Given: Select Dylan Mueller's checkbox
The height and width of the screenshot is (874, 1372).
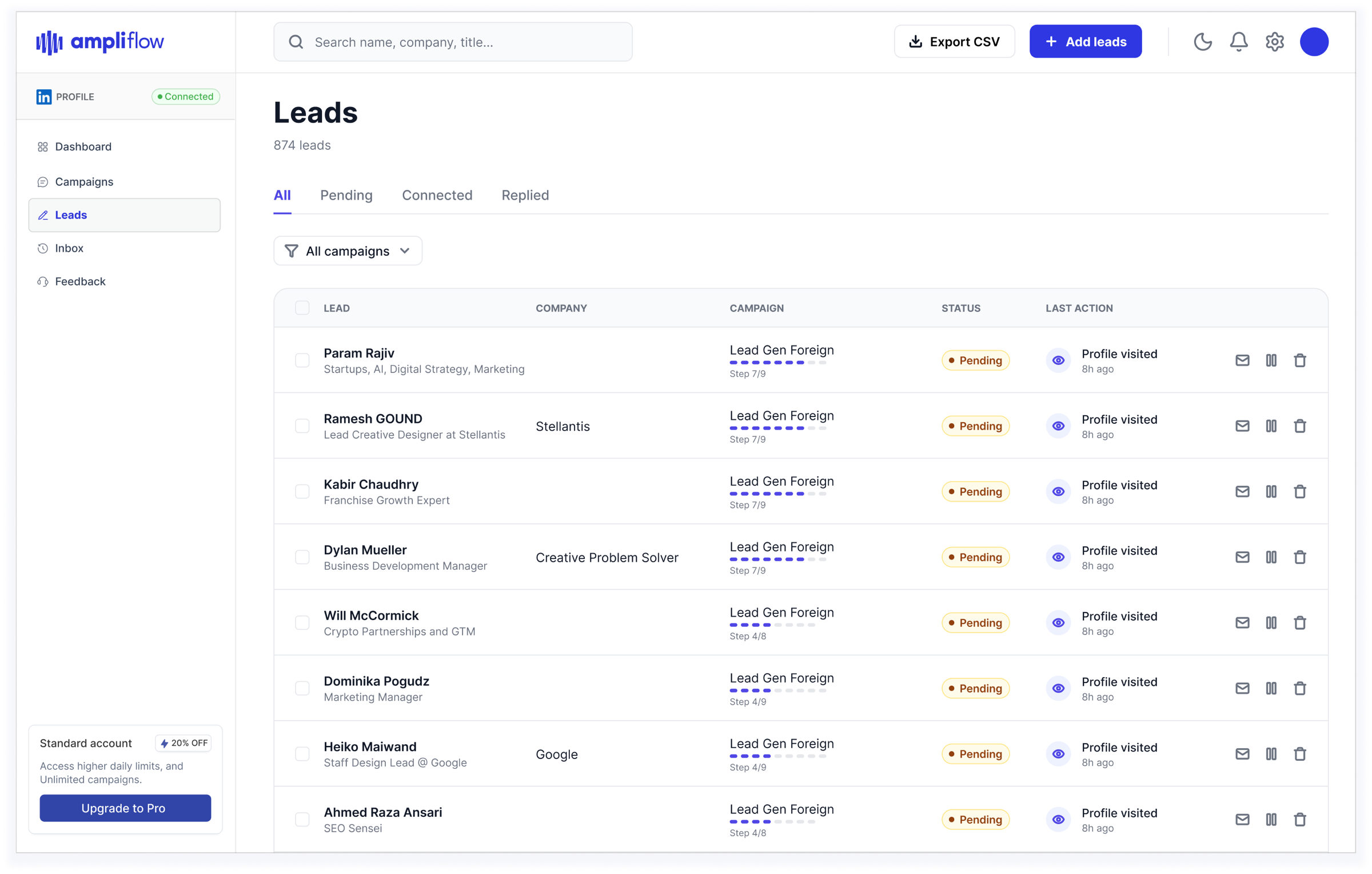Looking at the screenshot, I should pyautogui.click(x=302, y=557).
